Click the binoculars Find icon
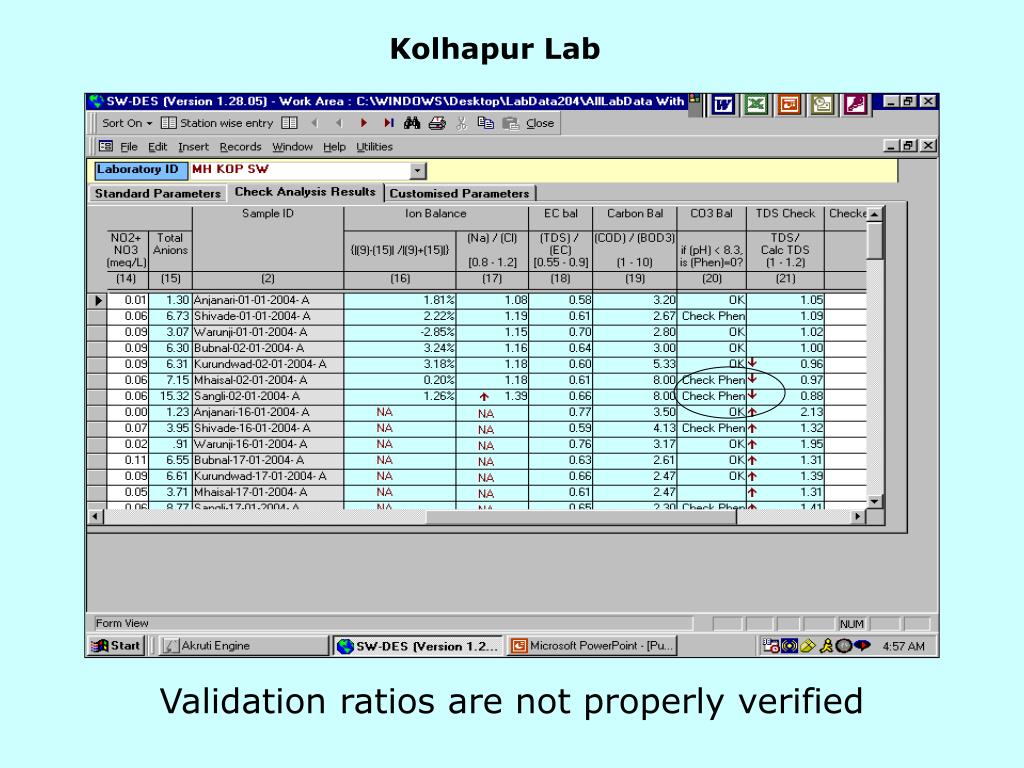Viewport: 1024px width, 768px height. coord(412,123)
